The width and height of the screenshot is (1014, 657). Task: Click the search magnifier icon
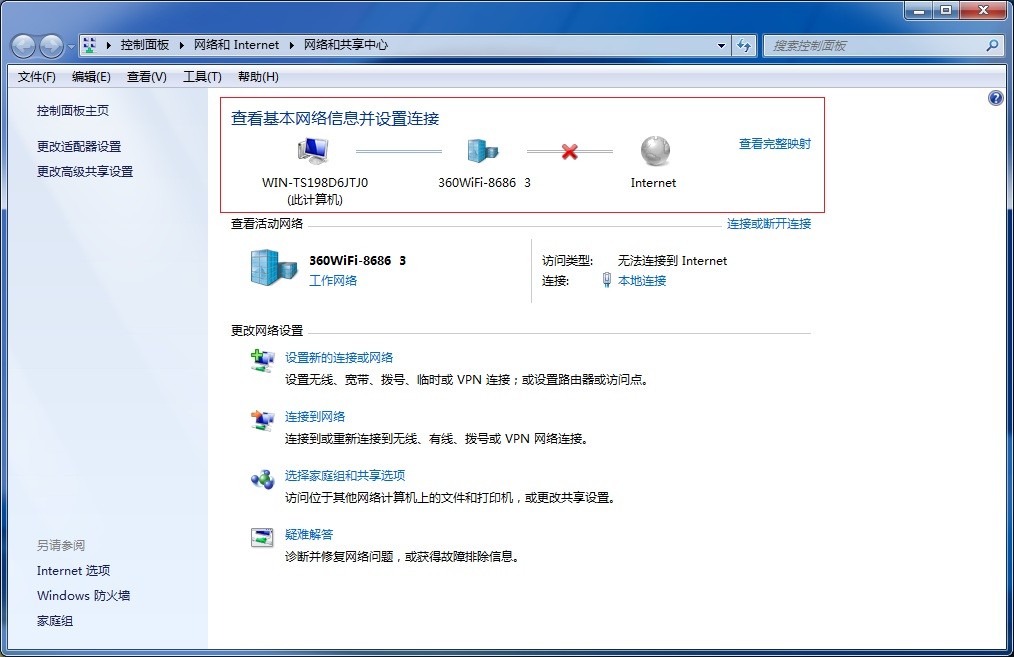tap(992, 45)
